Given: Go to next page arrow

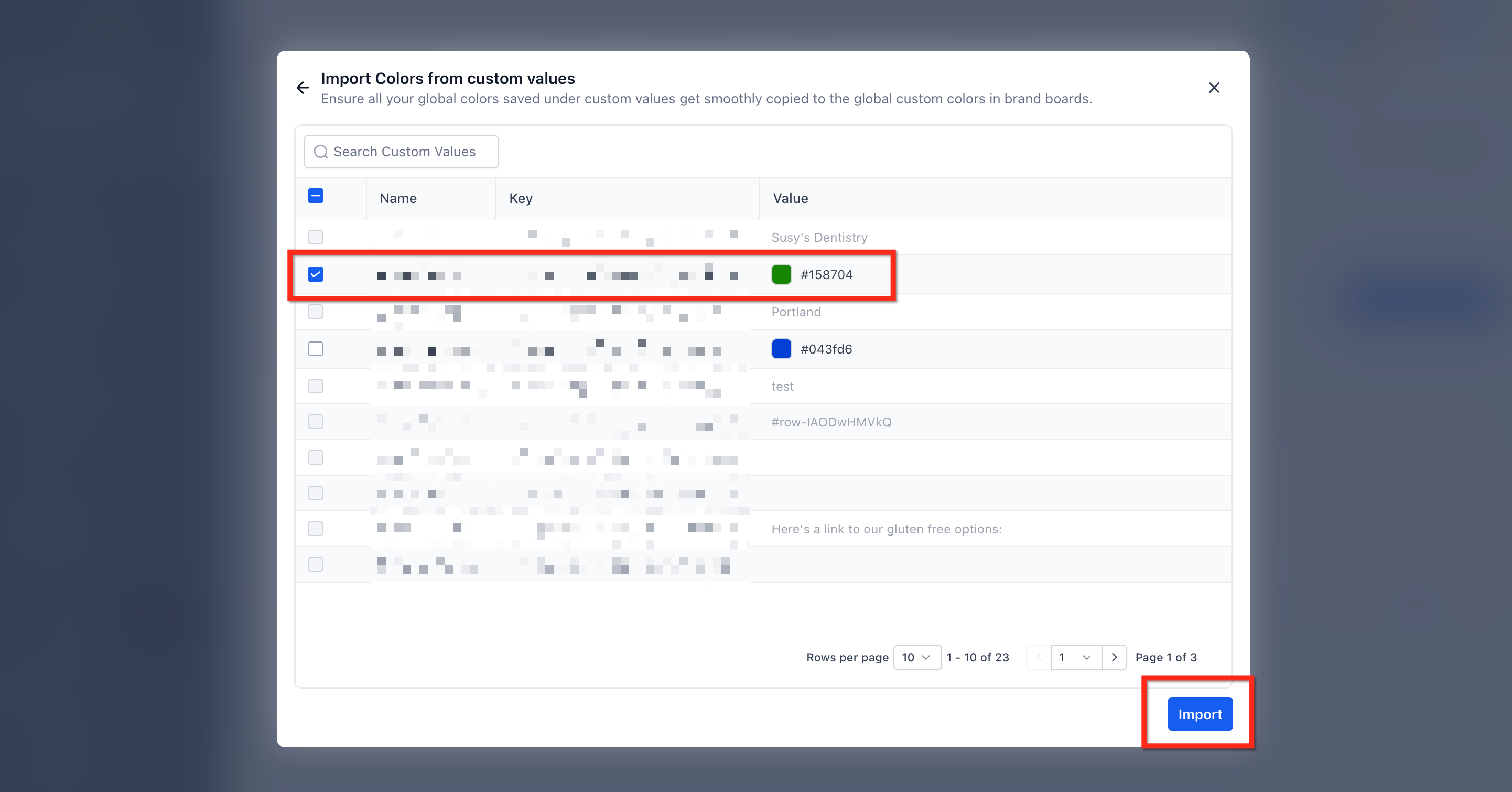Looking at the screenshot, I should click(x=1114, y=657).
